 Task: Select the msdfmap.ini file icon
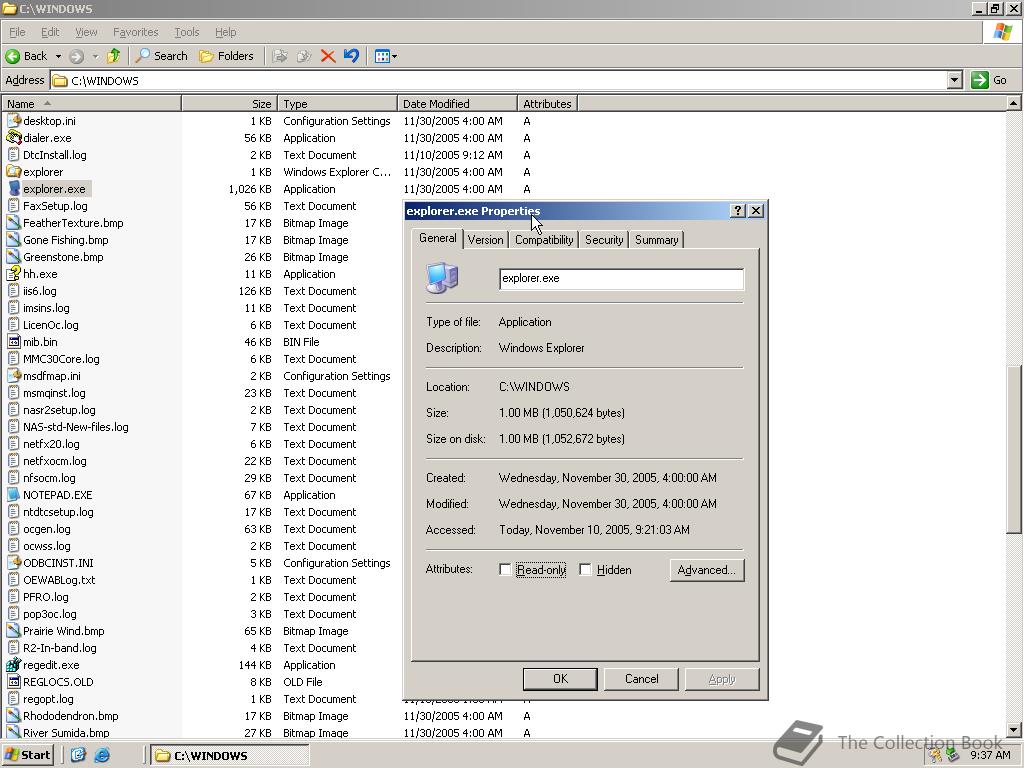click(13, 376)
